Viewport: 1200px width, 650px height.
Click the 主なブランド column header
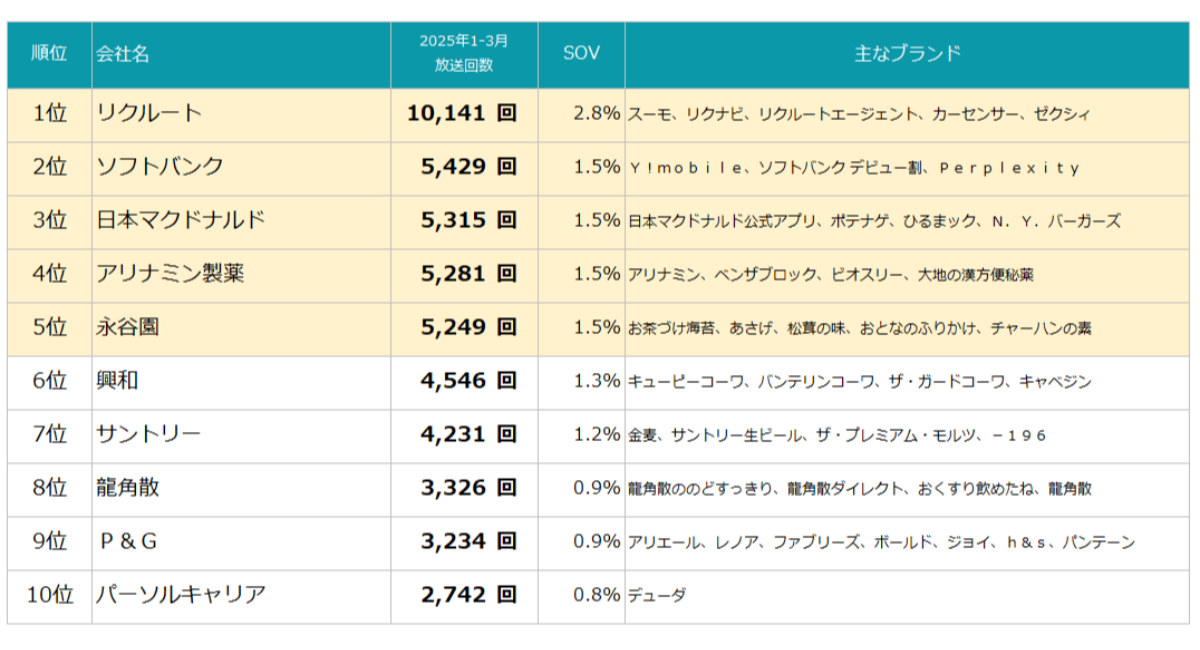907,54
